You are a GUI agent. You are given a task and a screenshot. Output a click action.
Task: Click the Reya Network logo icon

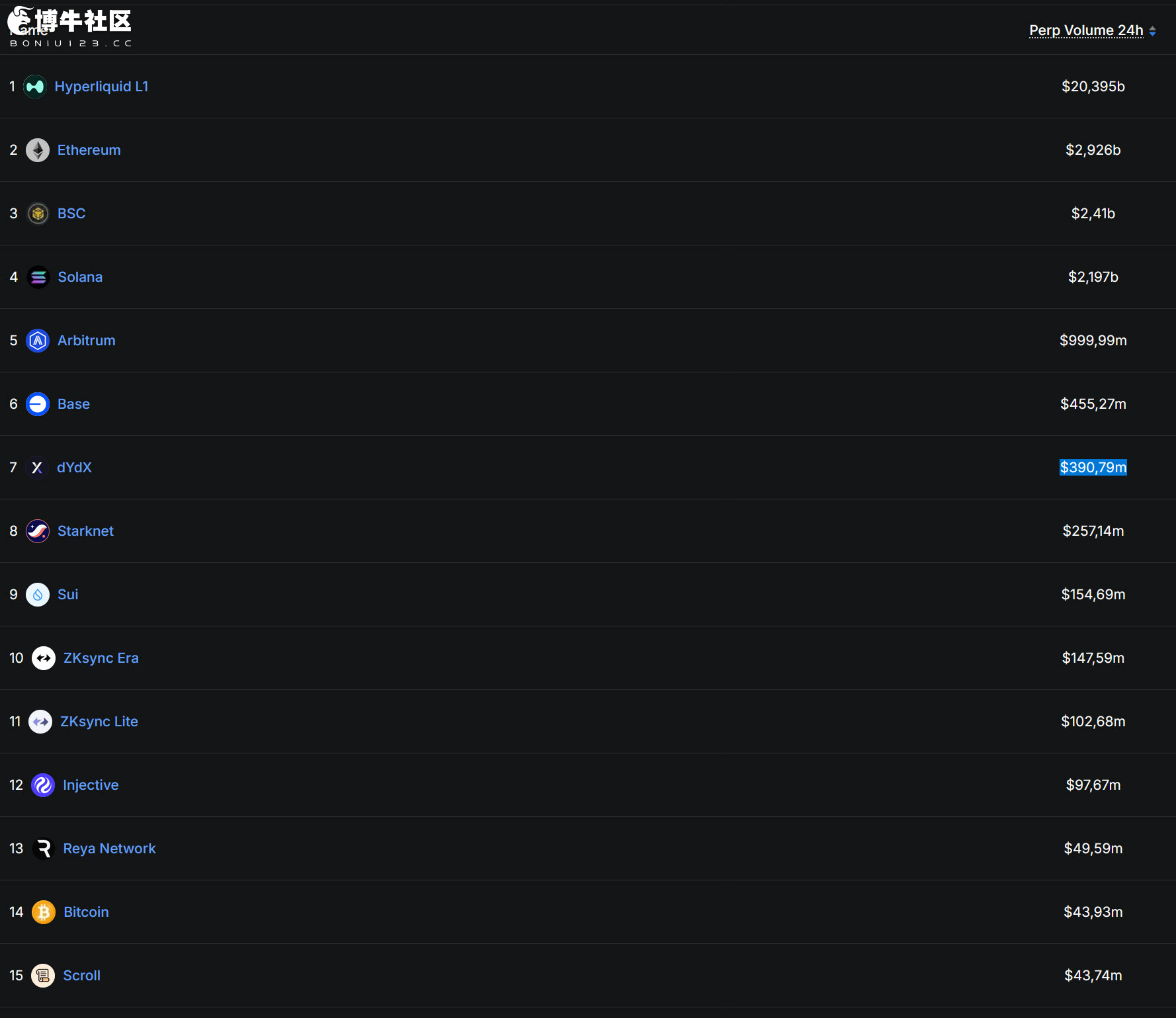pyautogui.click(x=44, y=849)
